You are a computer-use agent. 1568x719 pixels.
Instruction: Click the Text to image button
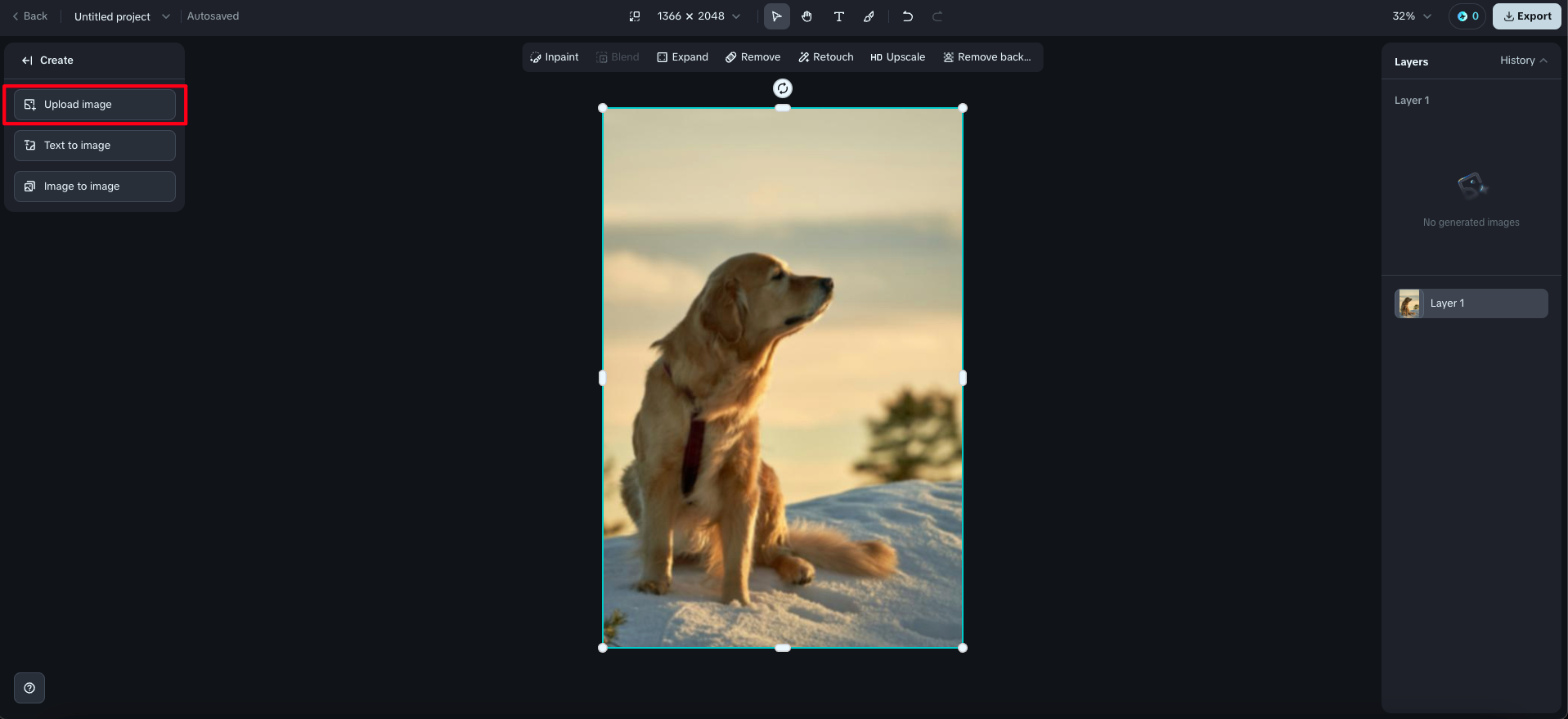[x=95, y=146]
